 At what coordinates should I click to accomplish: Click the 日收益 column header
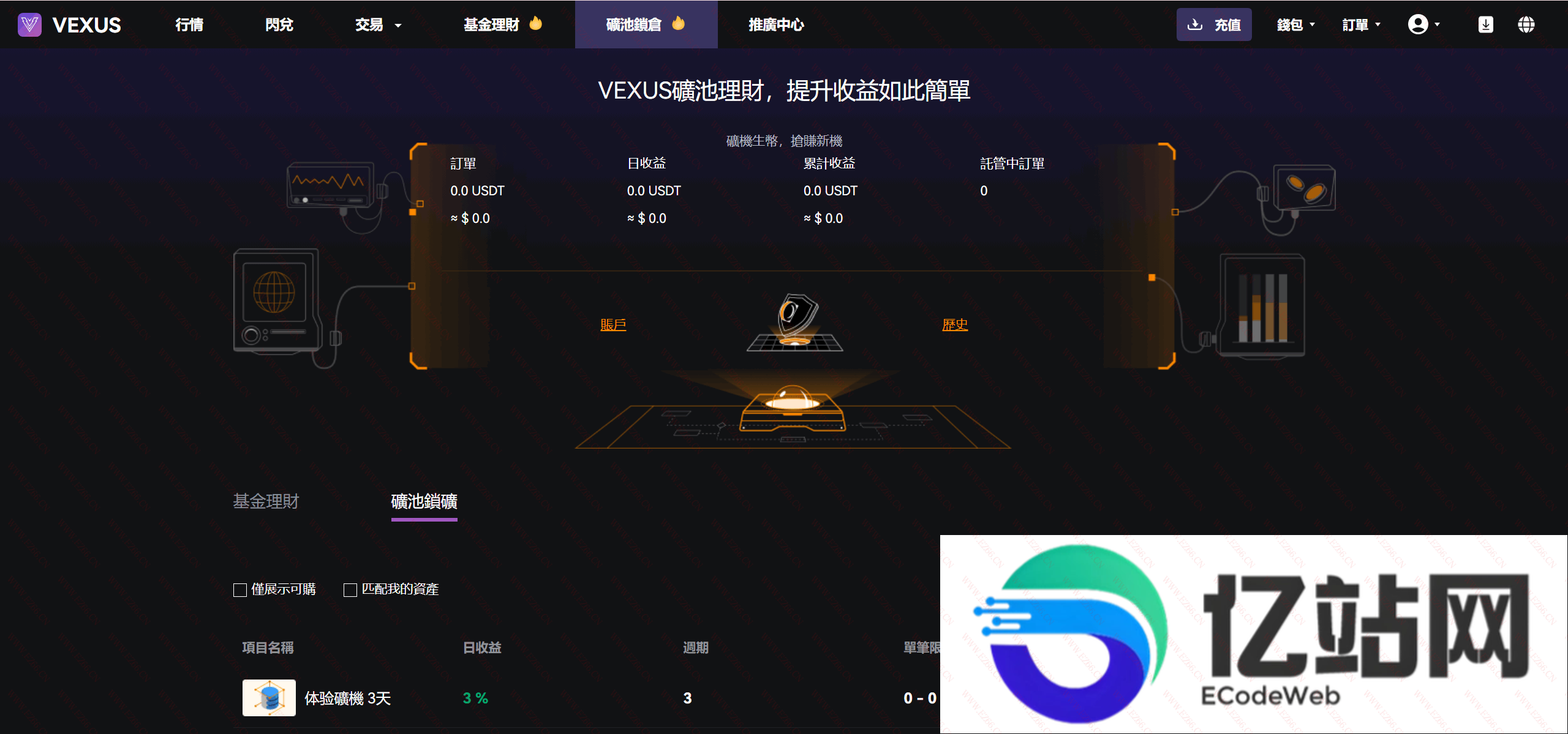[x=482, y=647]
